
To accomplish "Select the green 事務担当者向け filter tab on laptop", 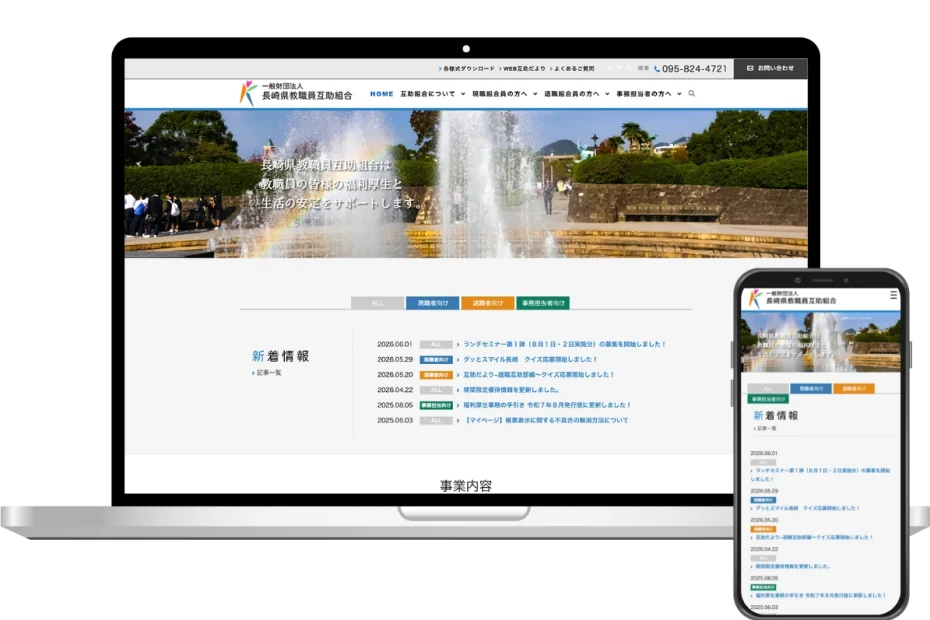I will point(543,303).
